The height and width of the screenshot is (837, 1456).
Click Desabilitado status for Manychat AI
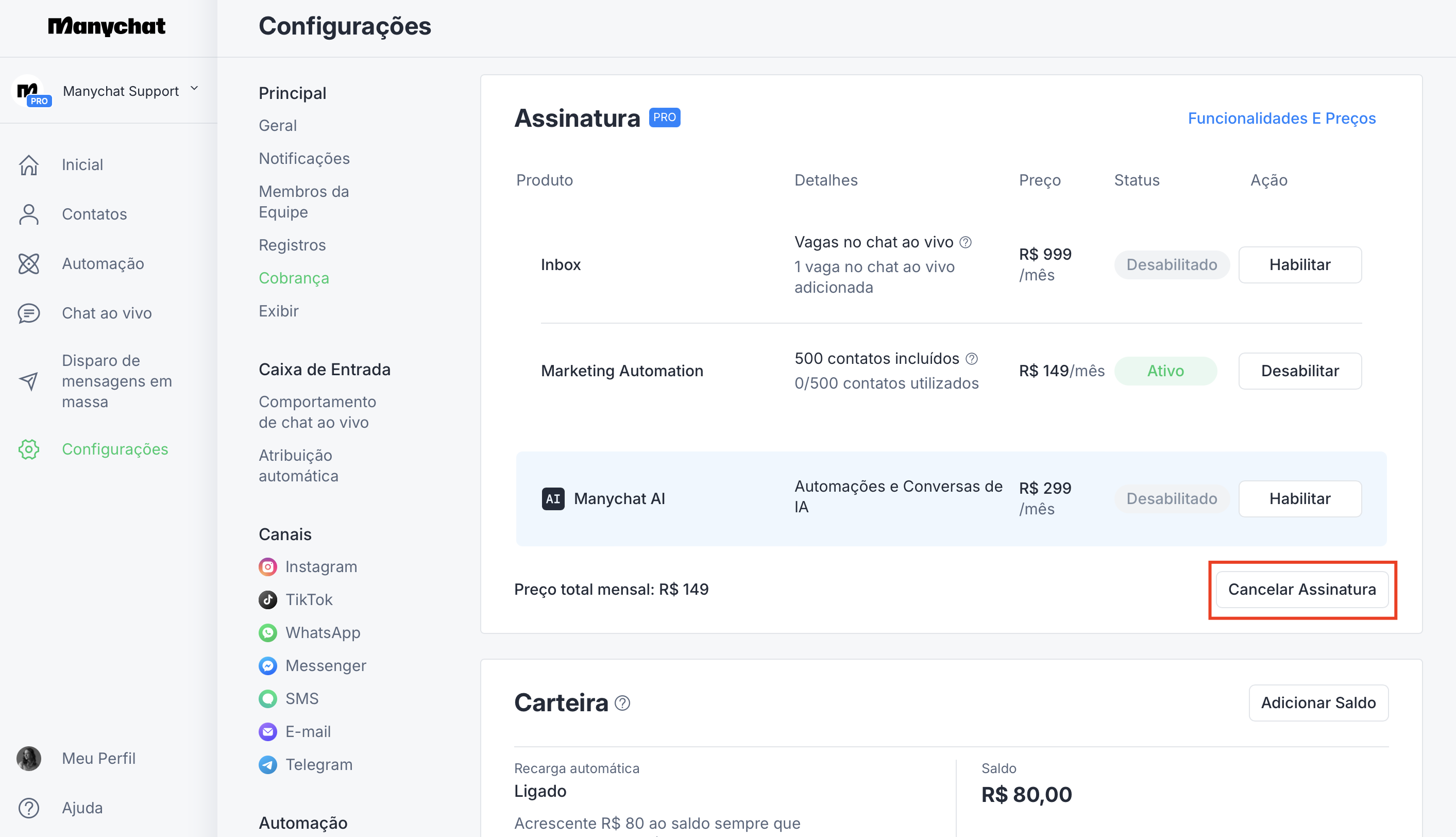pos(1172,499)
